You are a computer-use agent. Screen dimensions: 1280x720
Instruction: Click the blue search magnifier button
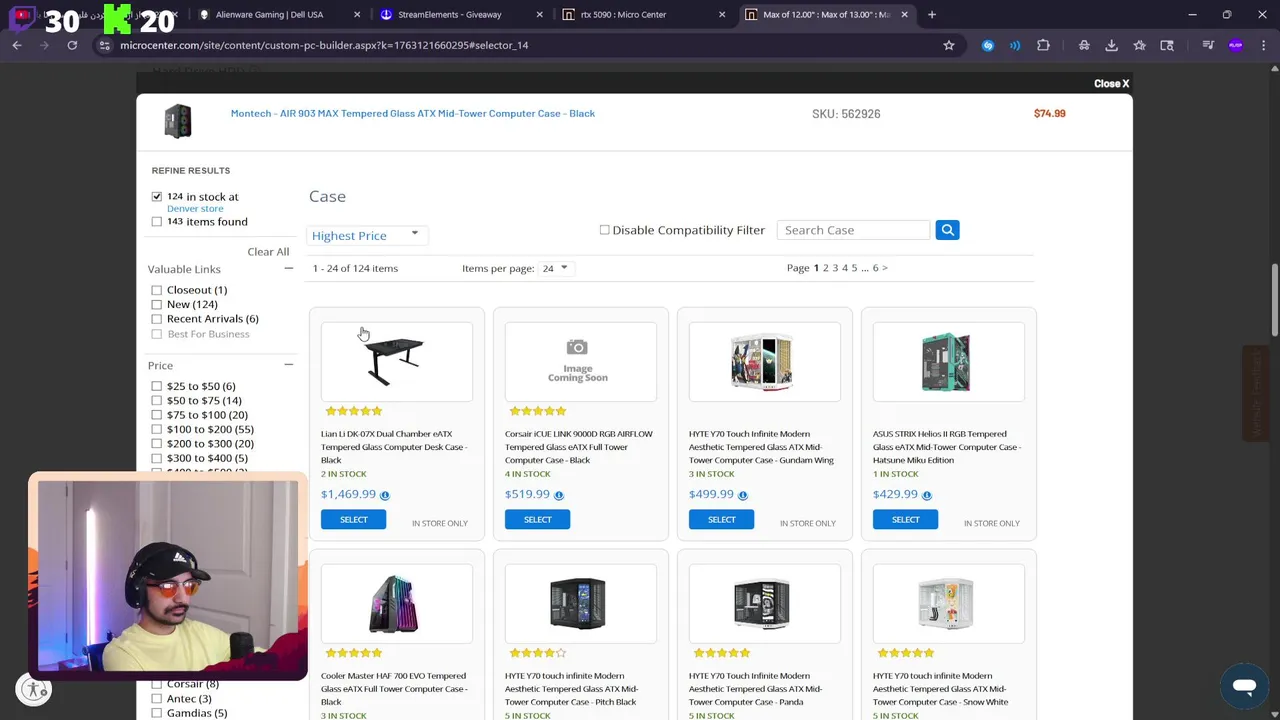tap(947, 230)
